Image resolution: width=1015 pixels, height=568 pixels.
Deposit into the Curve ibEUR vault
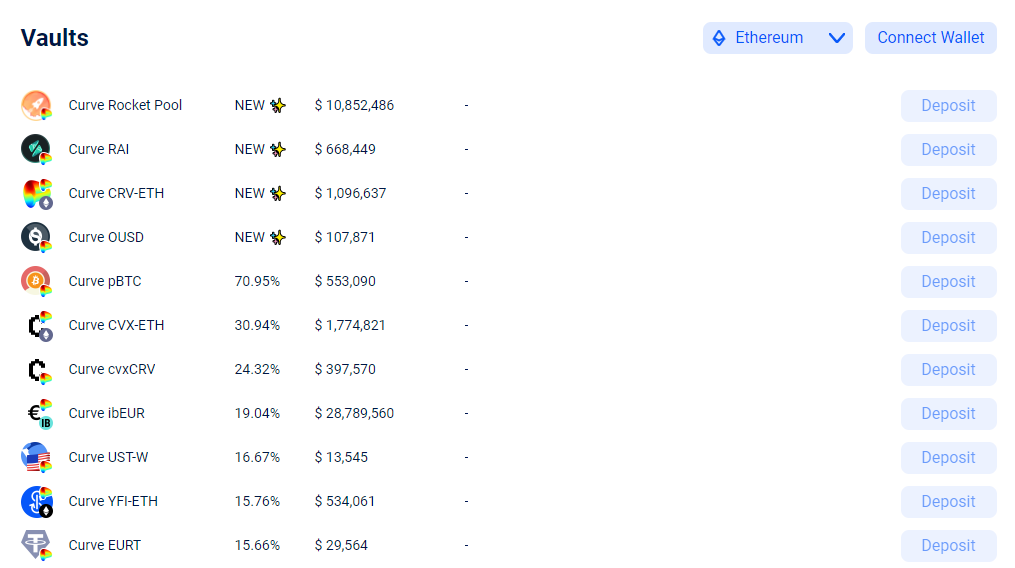tap(948, 414)
